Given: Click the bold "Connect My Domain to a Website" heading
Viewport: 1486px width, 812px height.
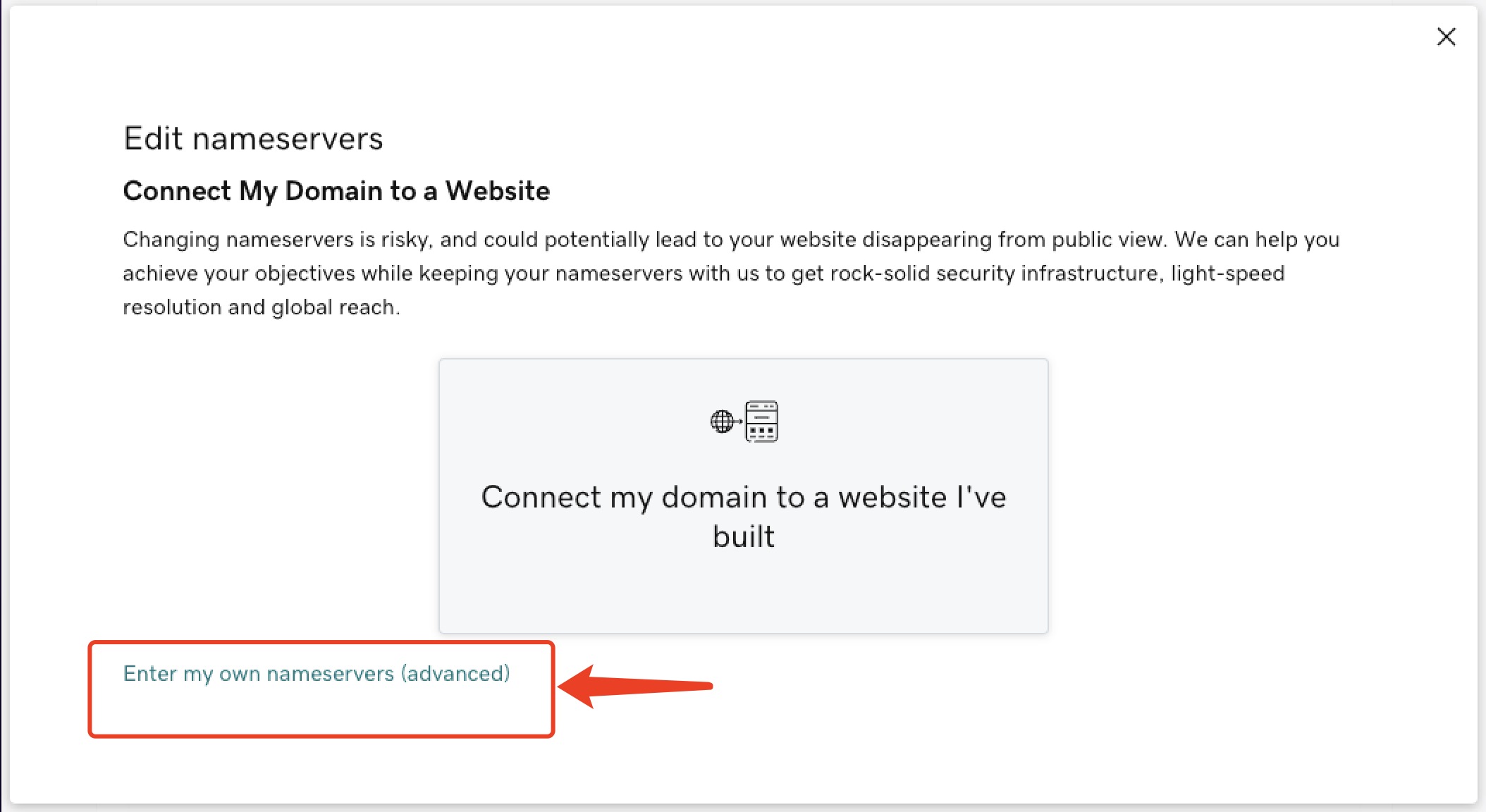Looking at the screenshot, I should 336,191.
